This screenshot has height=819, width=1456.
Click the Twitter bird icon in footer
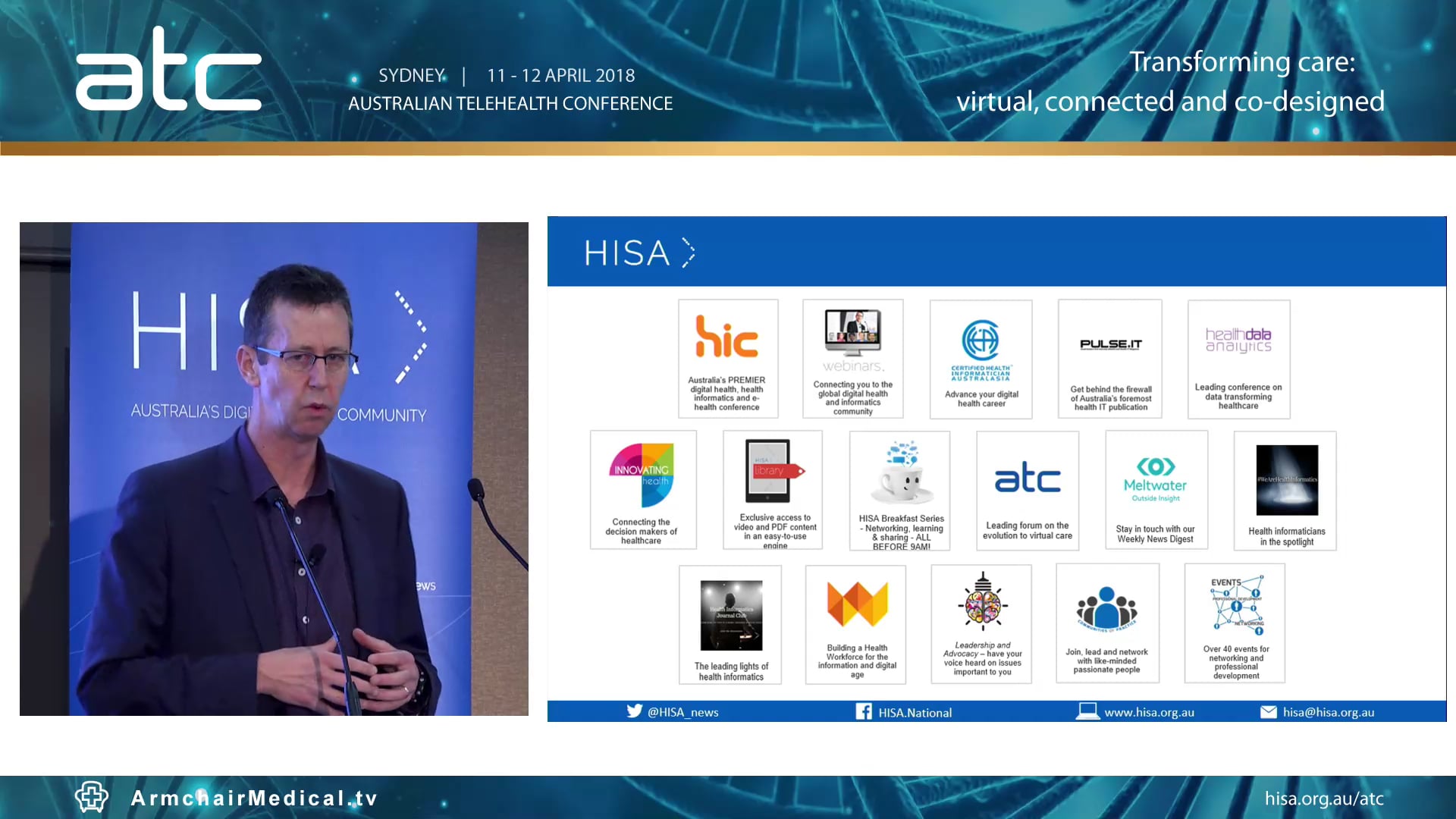[634, 711]
